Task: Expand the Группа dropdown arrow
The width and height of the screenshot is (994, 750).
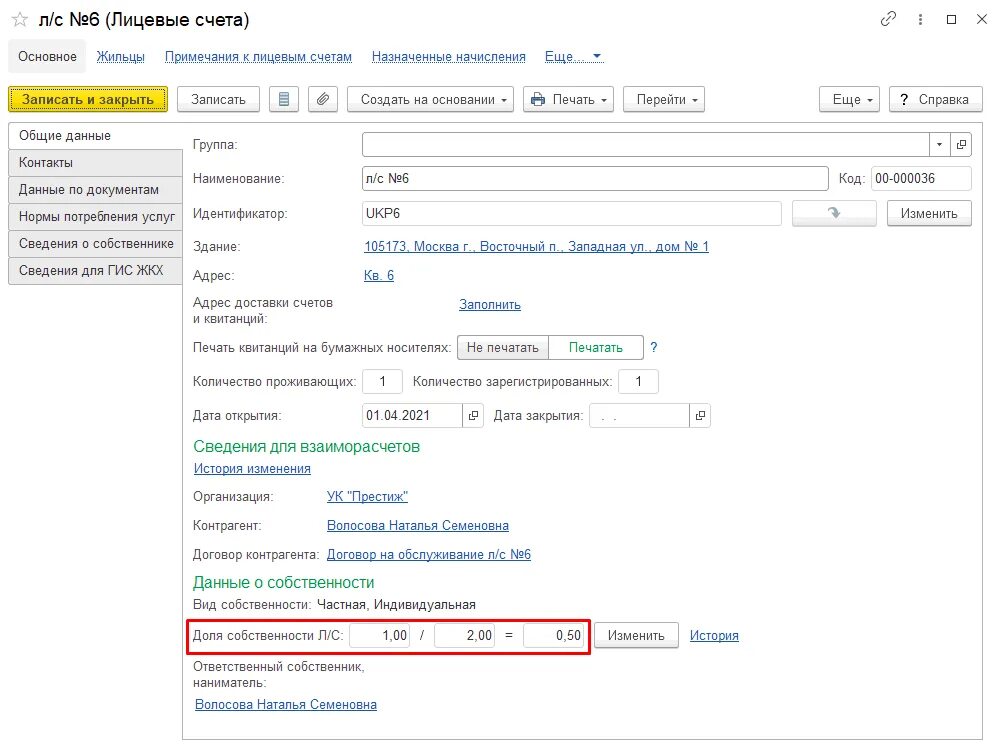Action: click(x=939, y=145)
